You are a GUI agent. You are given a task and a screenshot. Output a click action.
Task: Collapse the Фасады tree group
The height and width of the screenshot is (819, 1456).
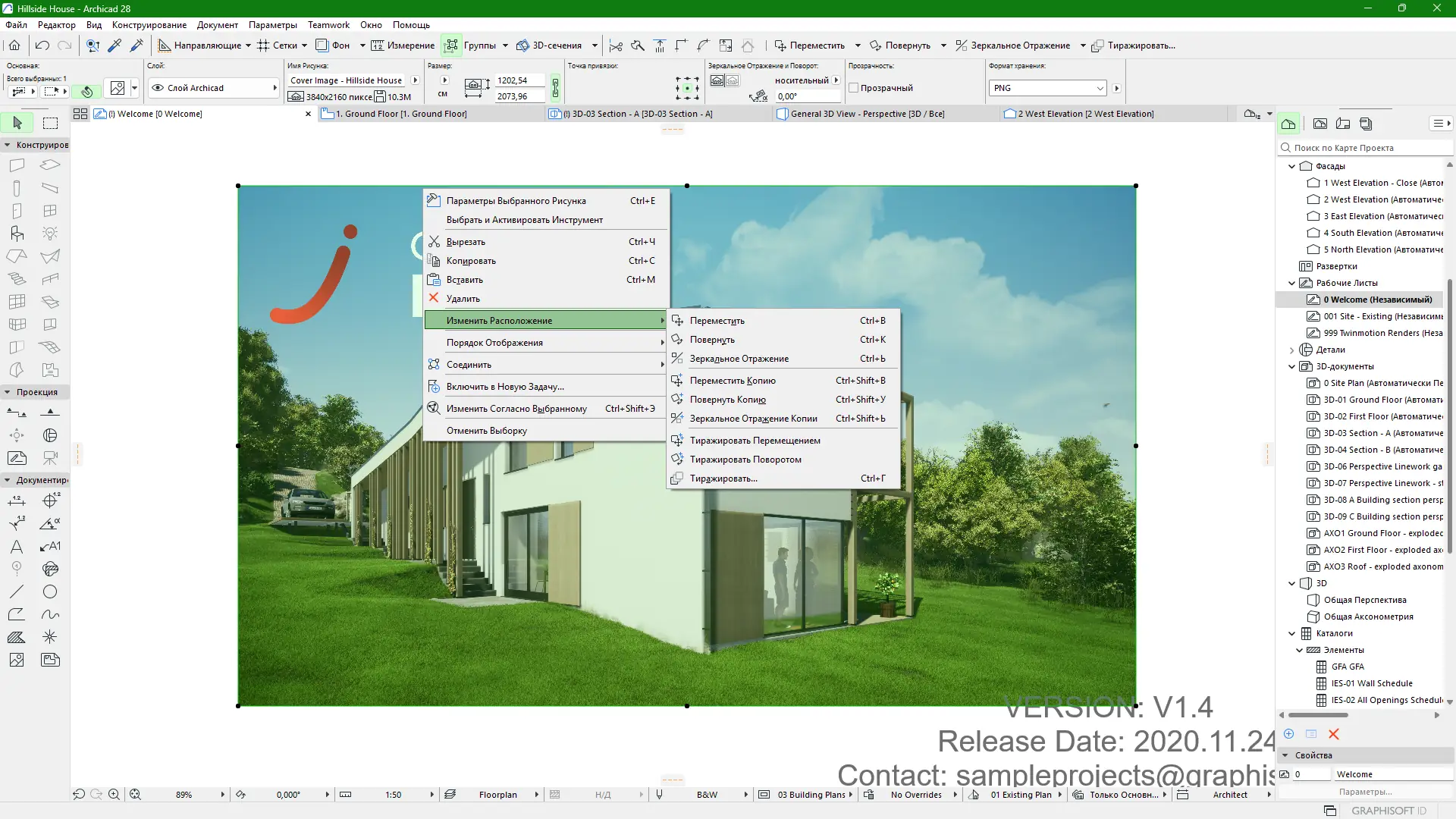tap(1292, 166)
